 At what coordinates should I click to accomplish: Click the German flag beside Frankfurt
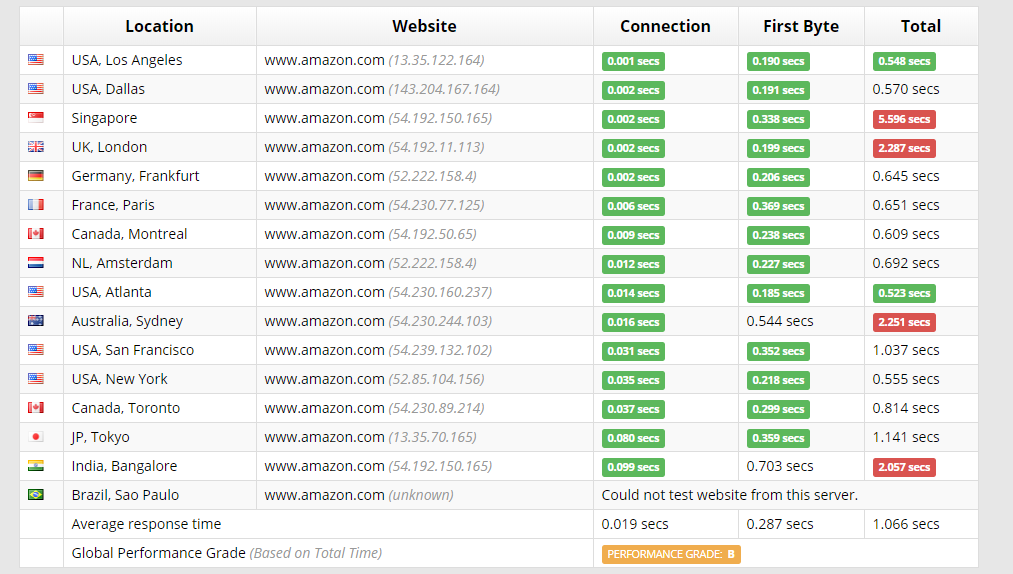pos(36,176)
